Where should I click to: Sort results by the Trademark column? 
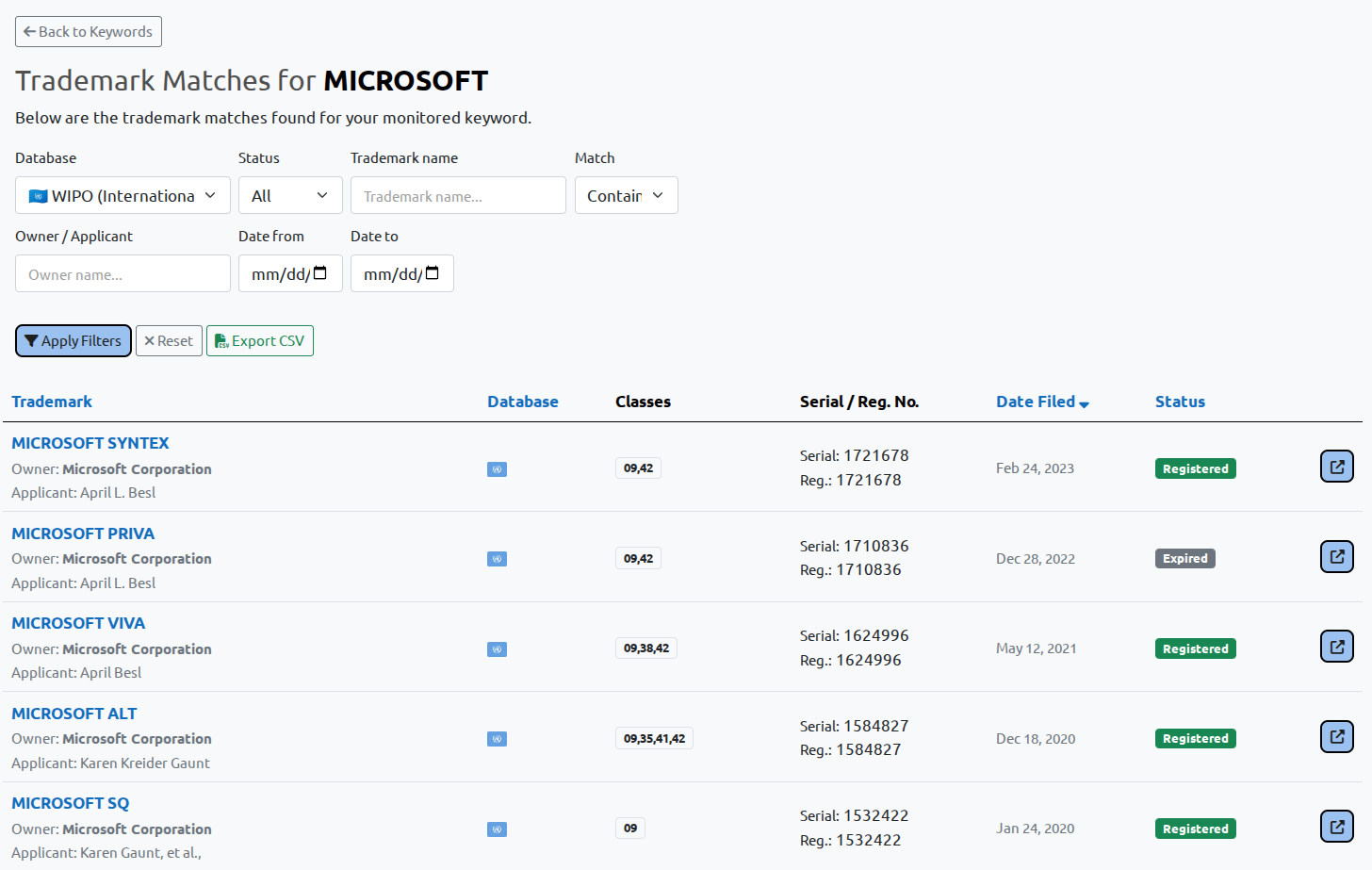[52, 401]
